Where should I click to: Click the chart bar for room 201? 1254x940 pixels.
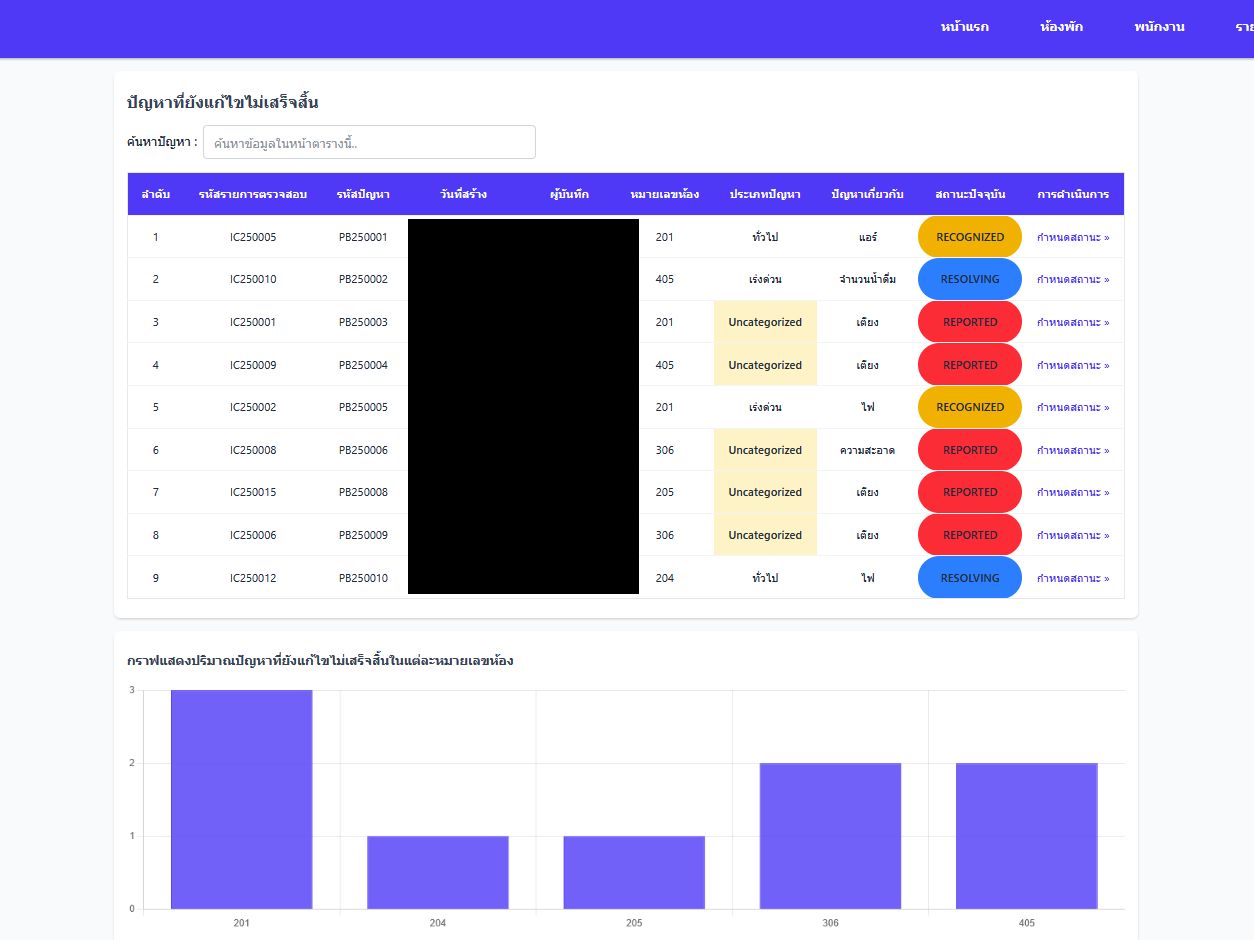point(241,800)
